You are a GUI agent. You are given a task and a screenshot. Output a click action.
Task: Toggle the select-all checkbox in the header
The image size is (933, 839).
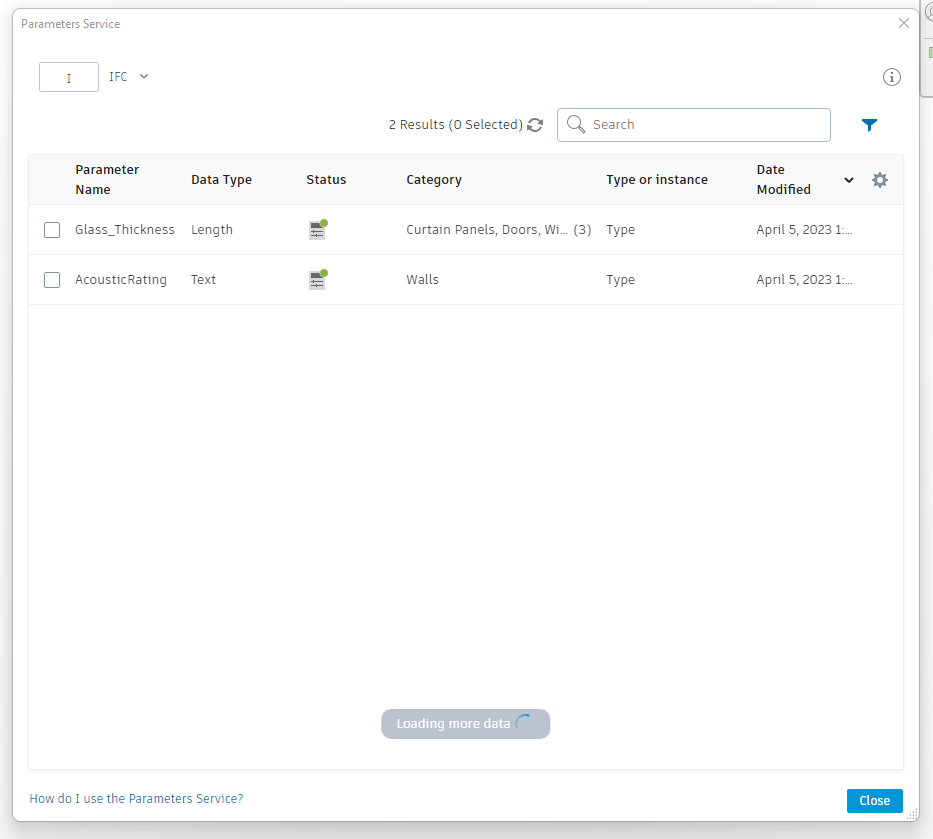pos(52,180)
